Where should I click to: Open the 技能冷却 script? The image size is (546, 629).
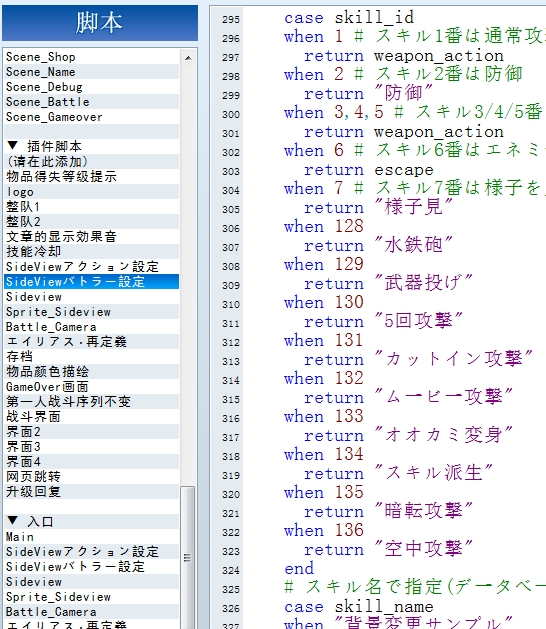pyautogui.click(x=91, y=252)
